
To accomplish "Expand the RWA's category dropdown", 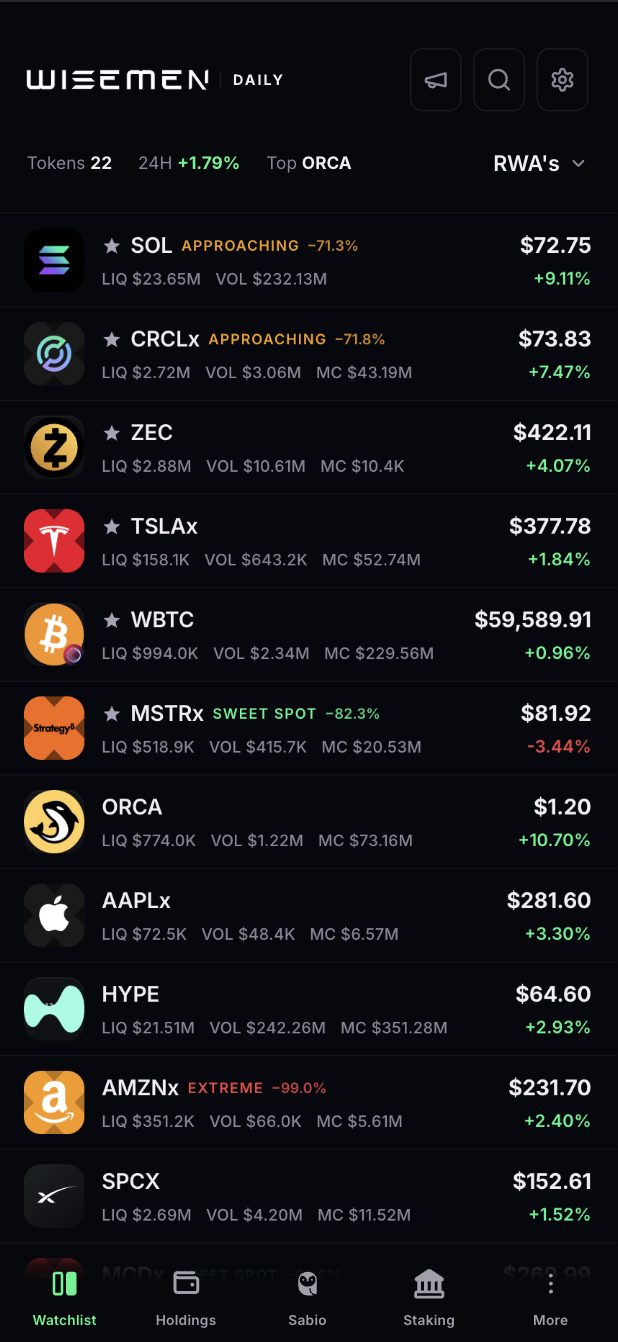I will click(x=539, y=163).
